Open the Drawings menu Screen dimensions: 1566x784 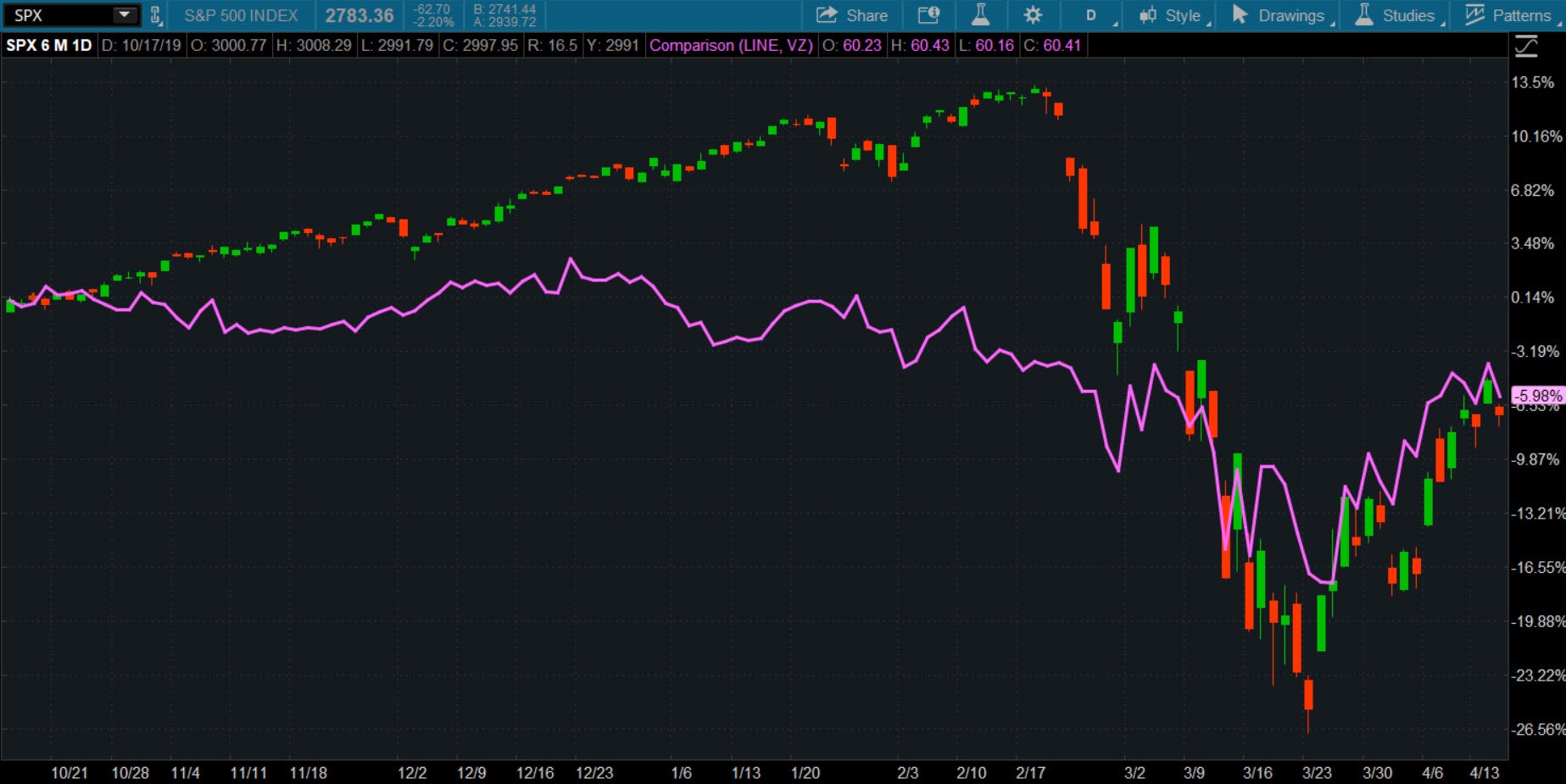(1282, 15)
